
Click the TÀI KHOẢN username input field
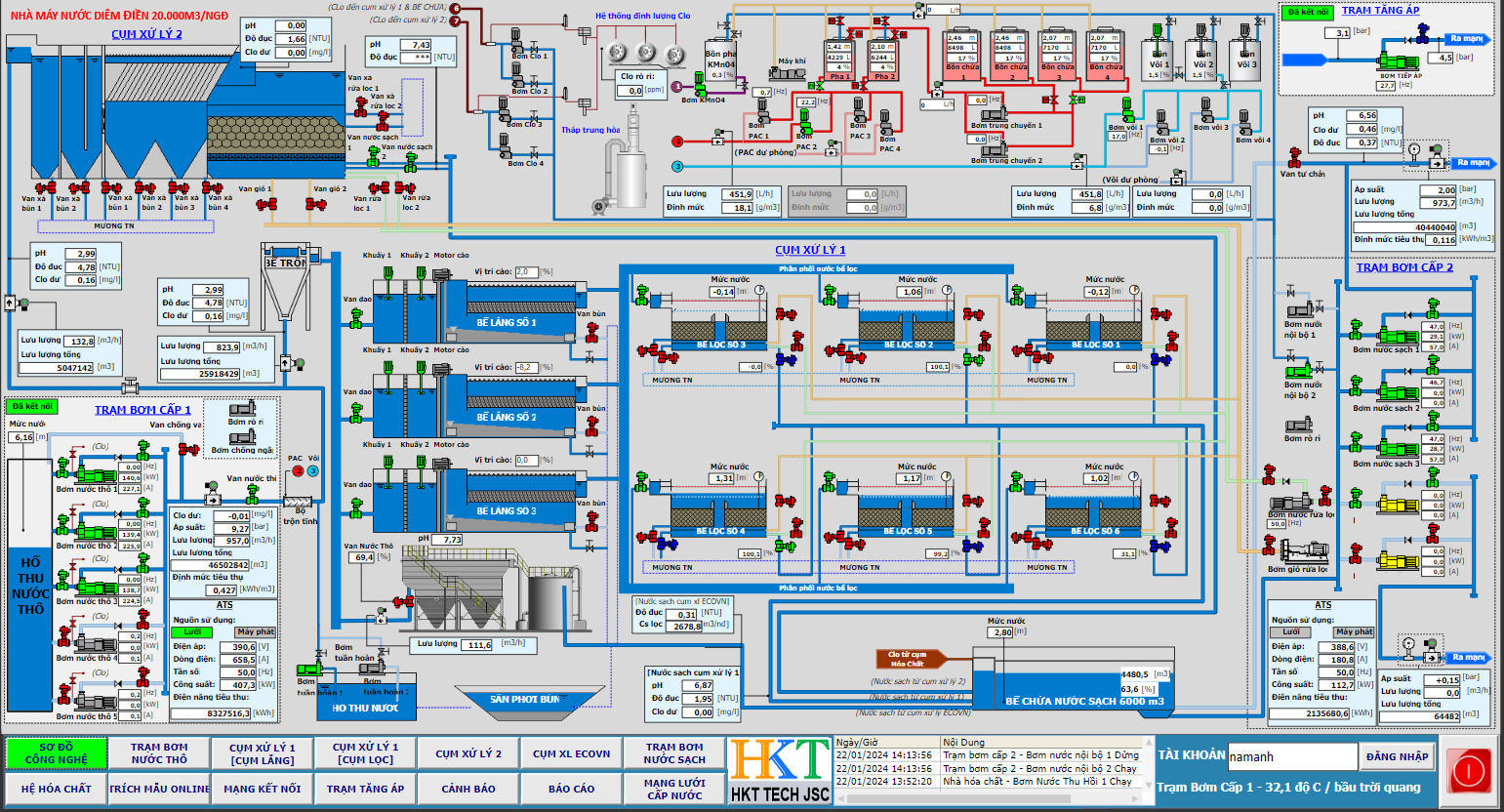(1293, 756)
